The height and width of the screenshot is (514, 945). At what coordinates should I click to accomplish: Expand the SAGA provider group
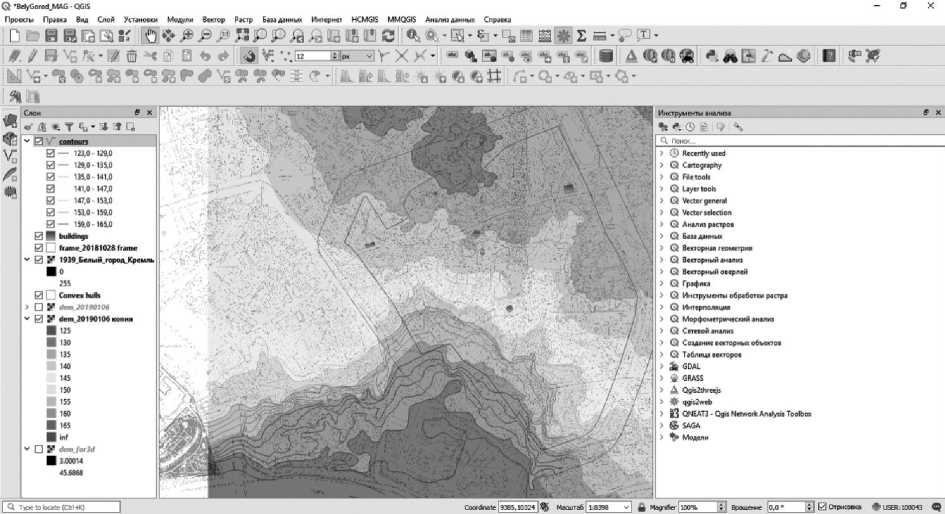coord(662,425)
